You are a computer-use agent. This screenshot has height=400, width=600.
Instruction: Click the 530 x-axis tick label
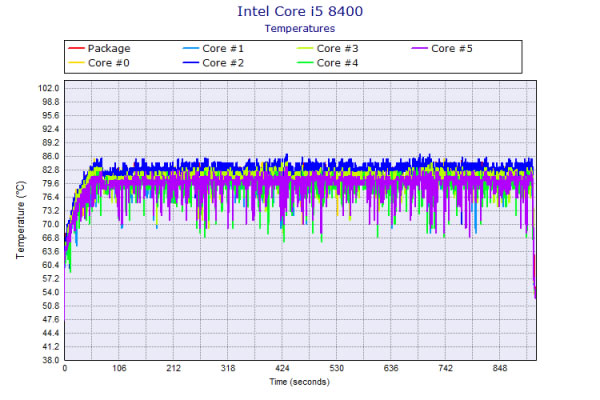(336, 368)
